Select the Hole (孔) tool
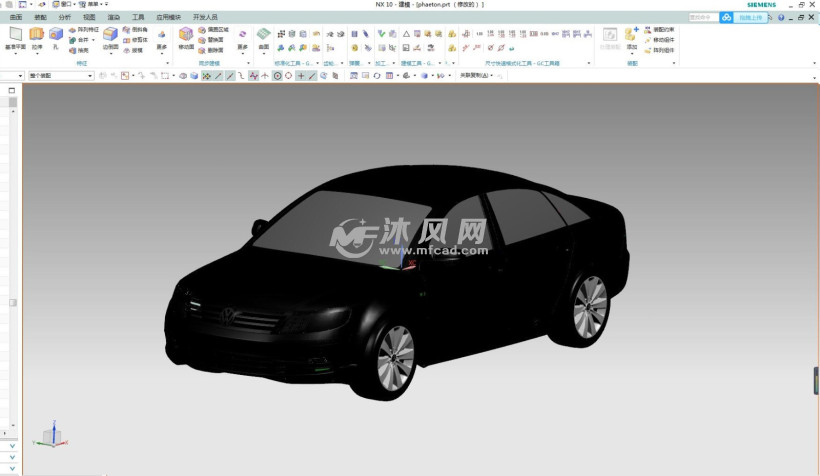 point(55,38)
